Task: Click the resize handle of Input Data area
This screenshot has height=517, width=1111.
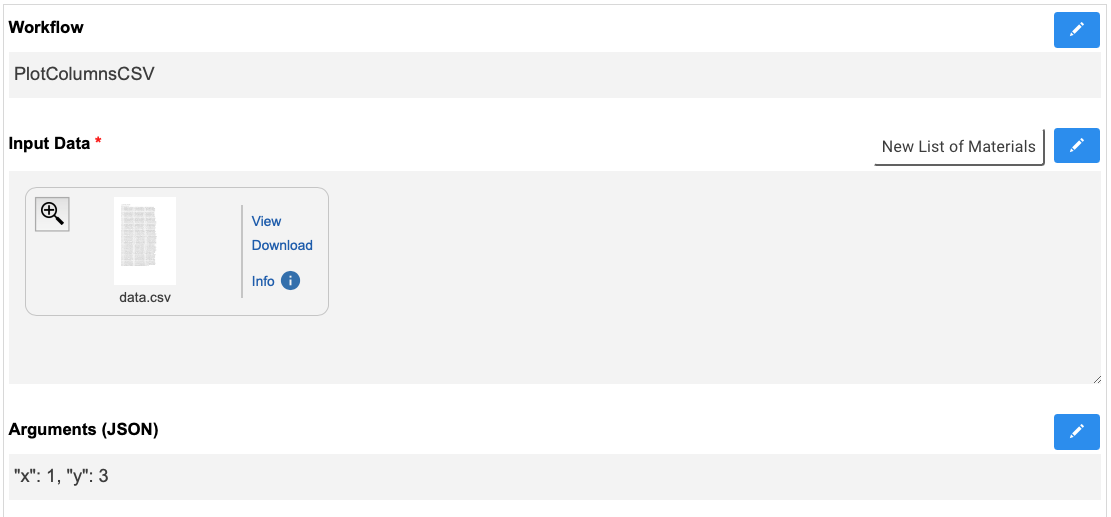Action: tap(1097, 379)
